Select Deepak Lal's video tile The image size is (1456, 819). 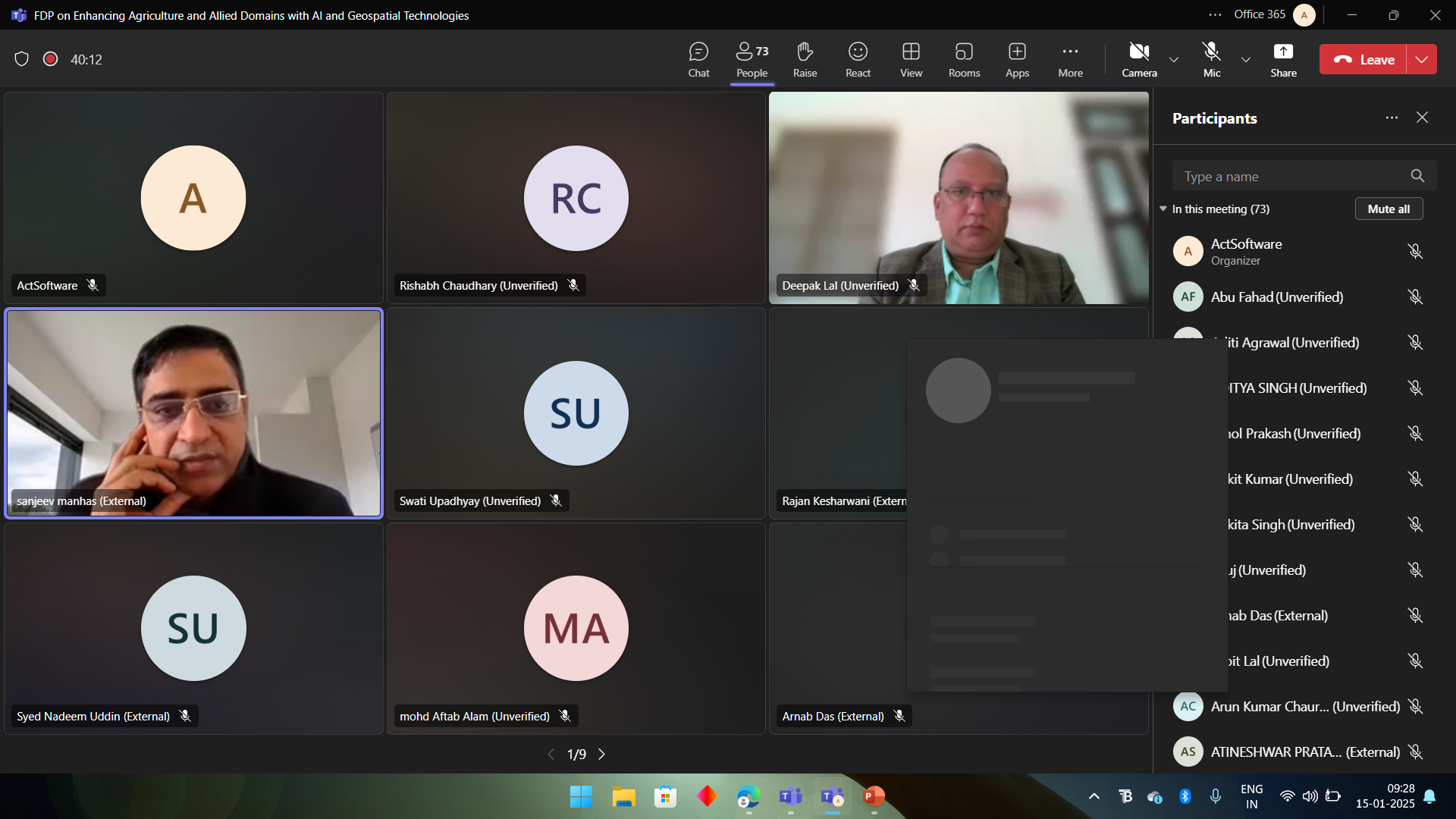coord(959,198)
